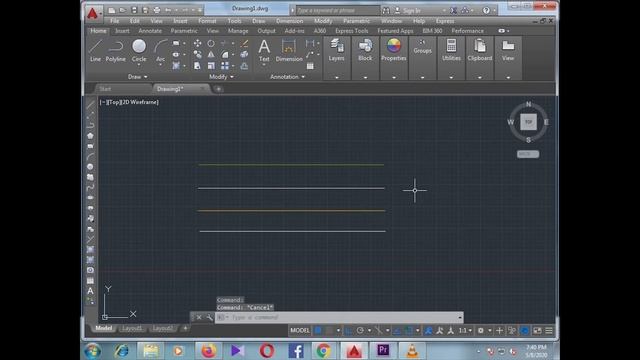Select the Polyline tool in the ribbon
Image resolution: width=640 pixels, height=360 pixels.
coord(116,51)
